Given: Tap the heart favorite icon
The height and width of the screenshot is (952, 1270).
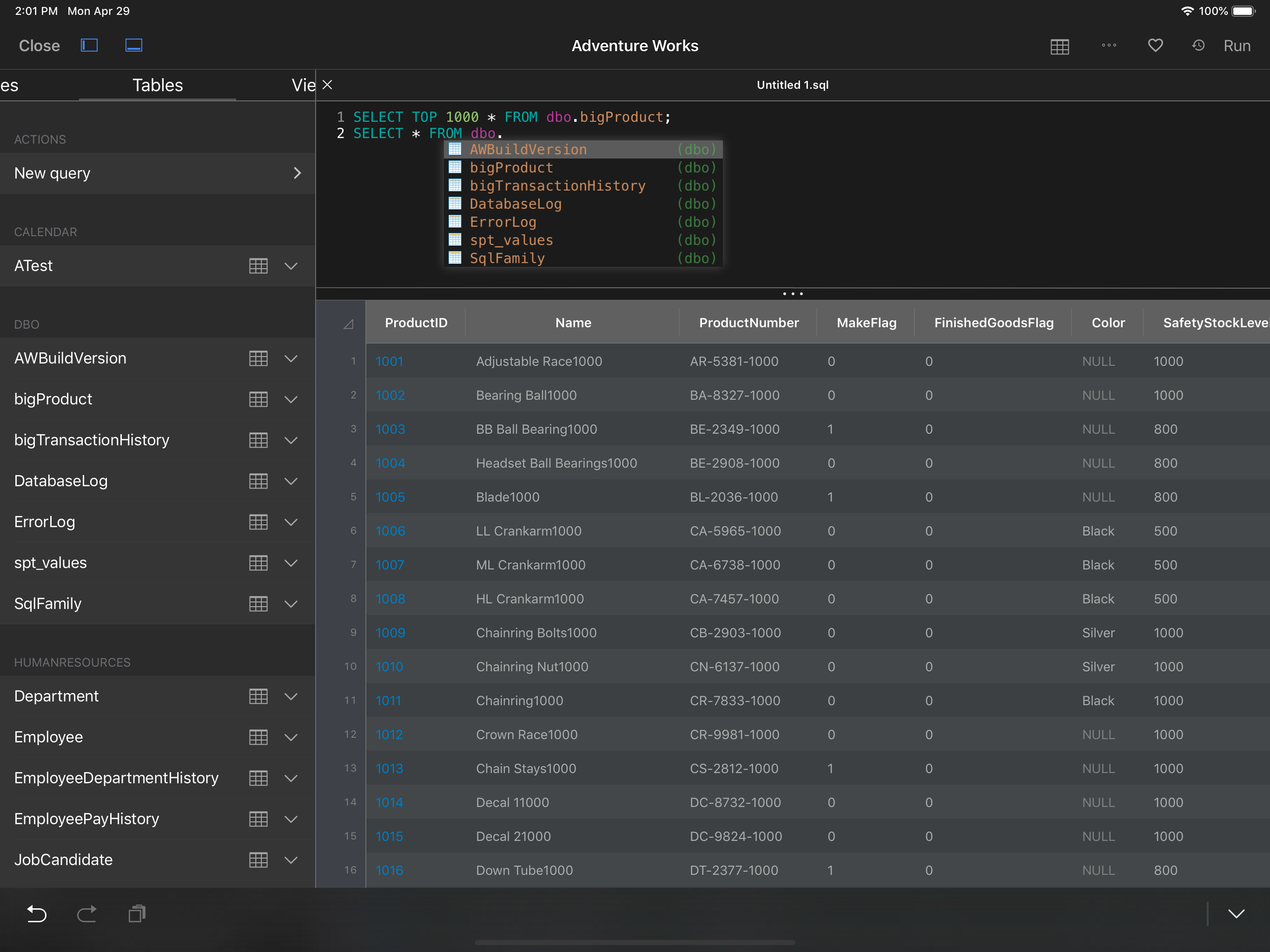Looking at the screenshot, I should tap(1155, 46).
